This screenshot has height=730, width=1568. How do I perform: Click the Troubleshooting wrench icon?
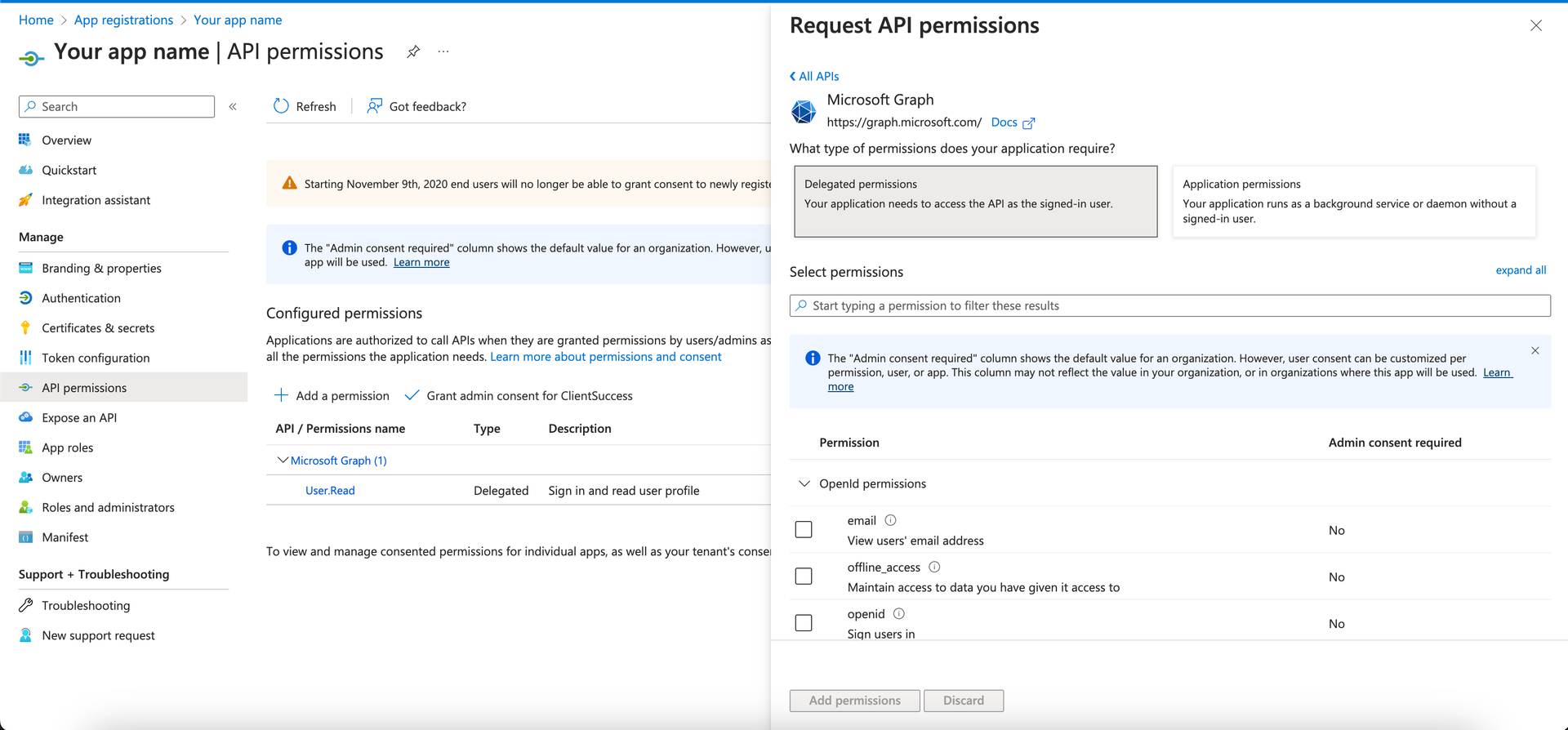pyautogui.click(x=25, y=605)
